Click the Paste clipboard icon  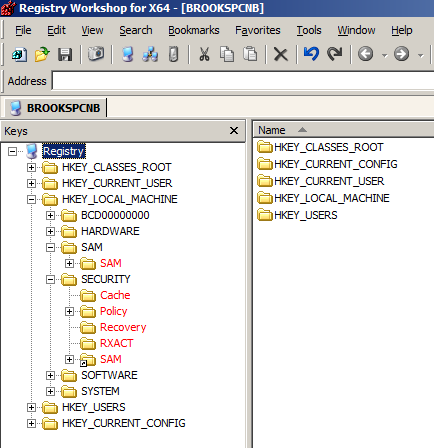coord(250,54)
